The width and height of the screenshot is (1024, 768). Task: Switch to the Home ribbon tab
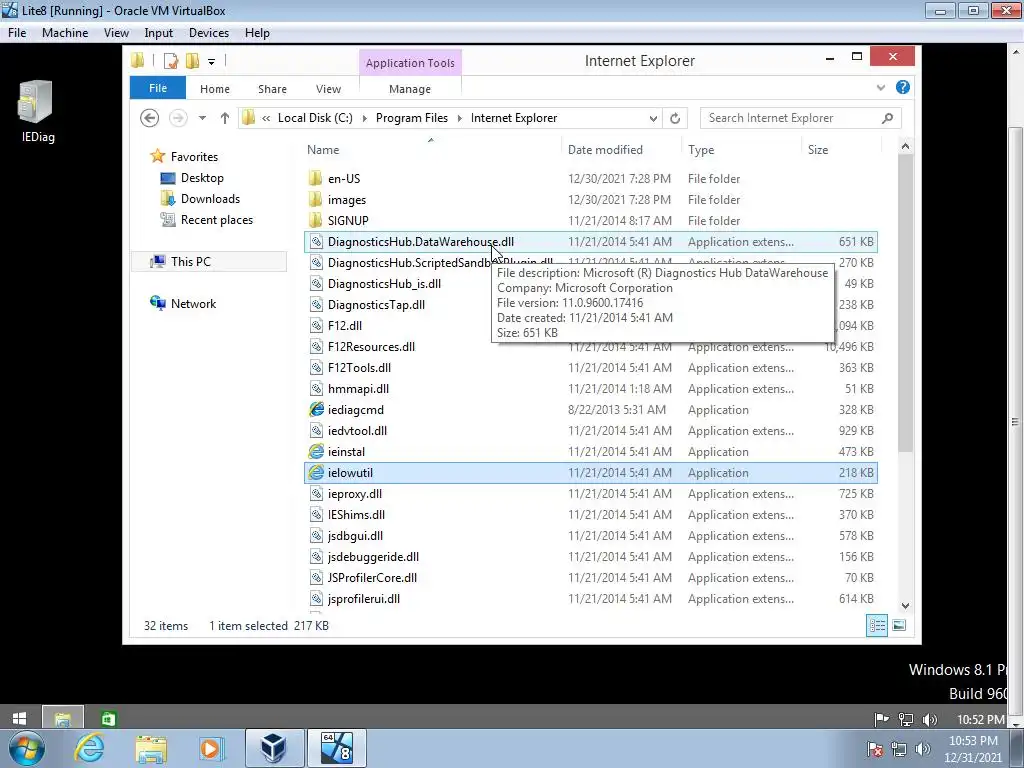pos(215,89)
